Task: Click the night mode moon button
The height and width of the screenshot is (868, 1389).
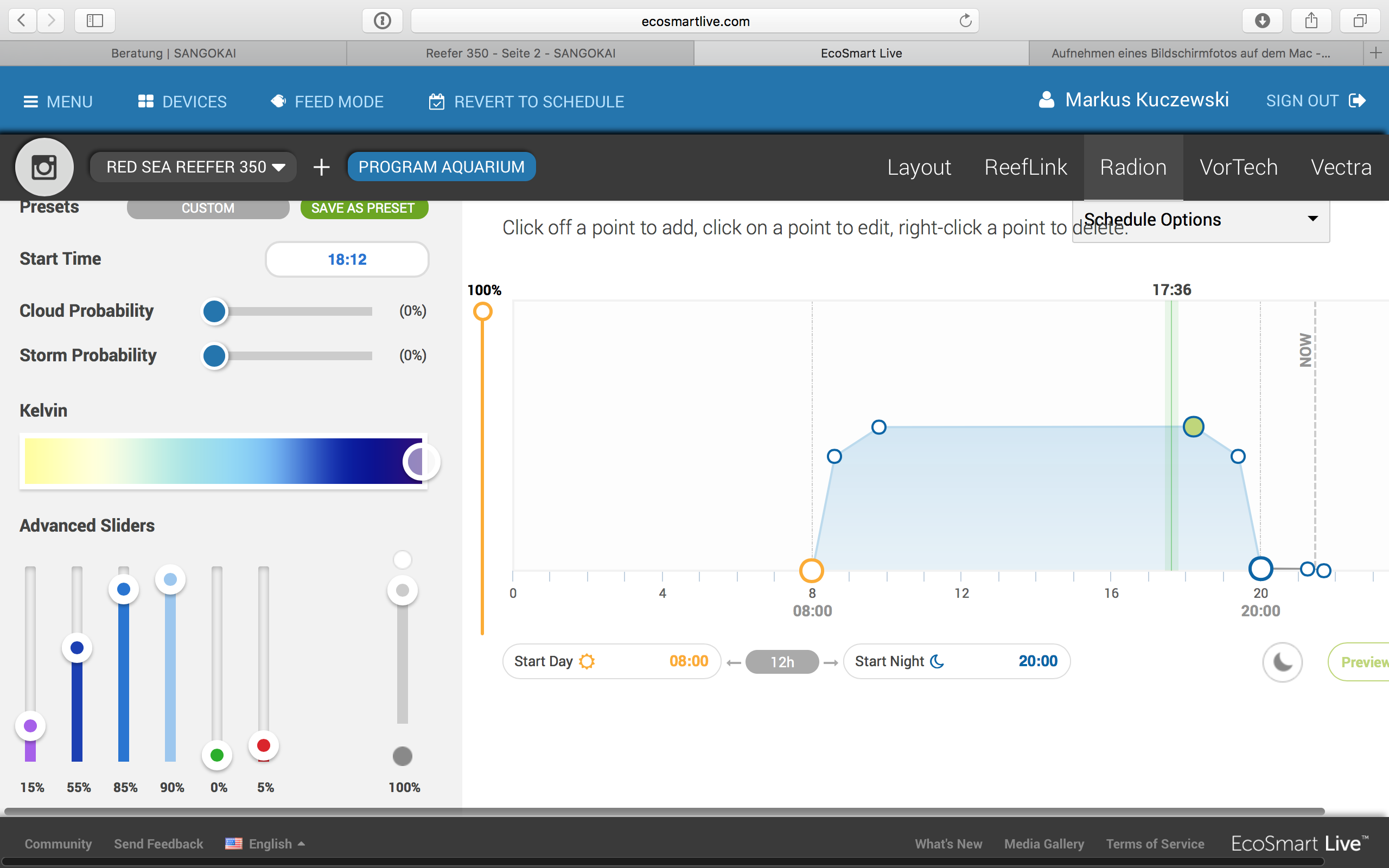Action: click(1282, 662)
